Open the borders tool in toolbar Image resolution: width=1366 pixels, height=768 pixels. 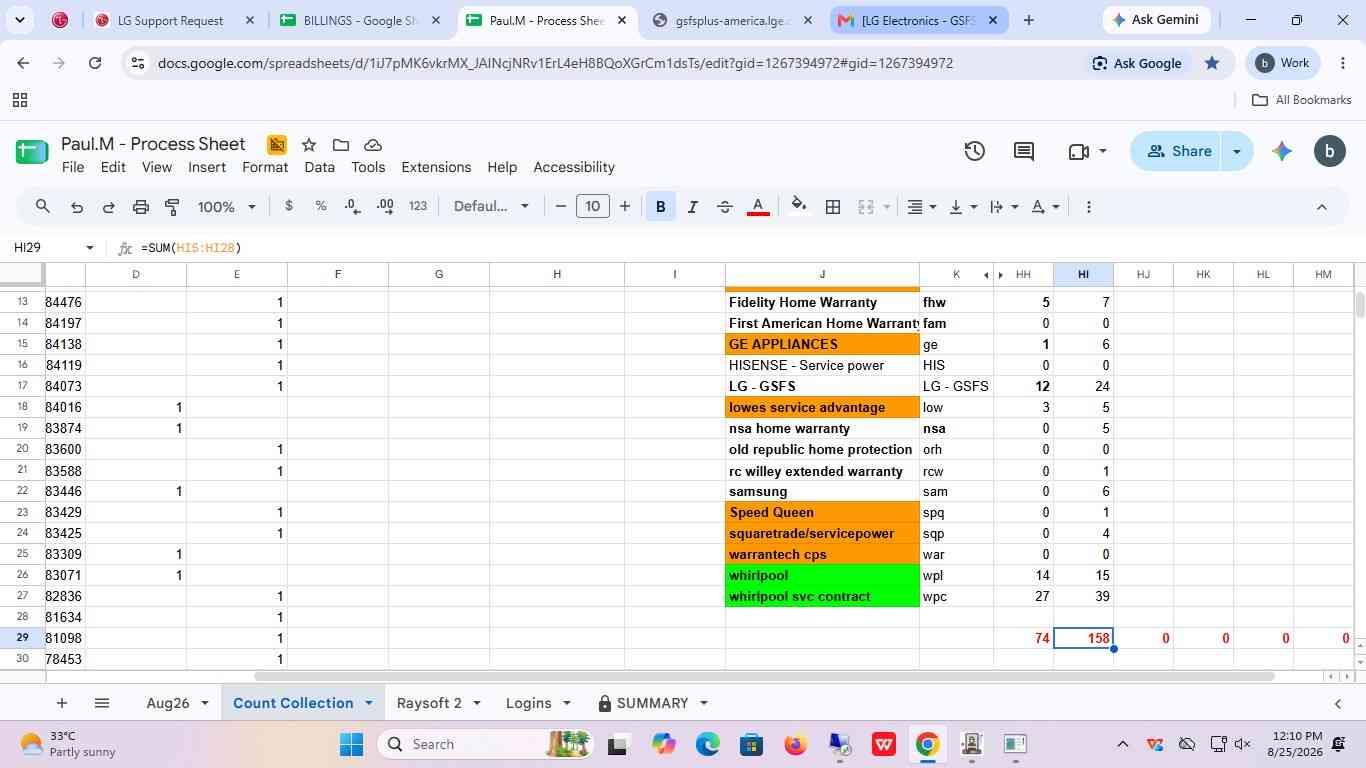832,207
